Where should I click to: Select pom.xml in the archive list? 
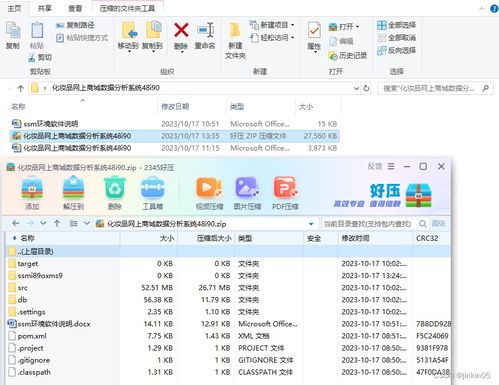click(229, 336)
